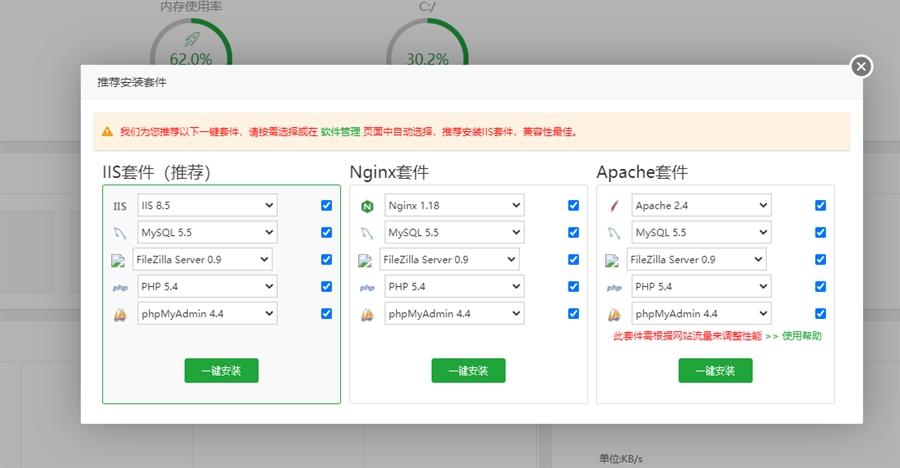The height and width of the screenshot is (468, 900).
Task: Click the IIS logo icon in IIS suite
Action: click(120, 206)
